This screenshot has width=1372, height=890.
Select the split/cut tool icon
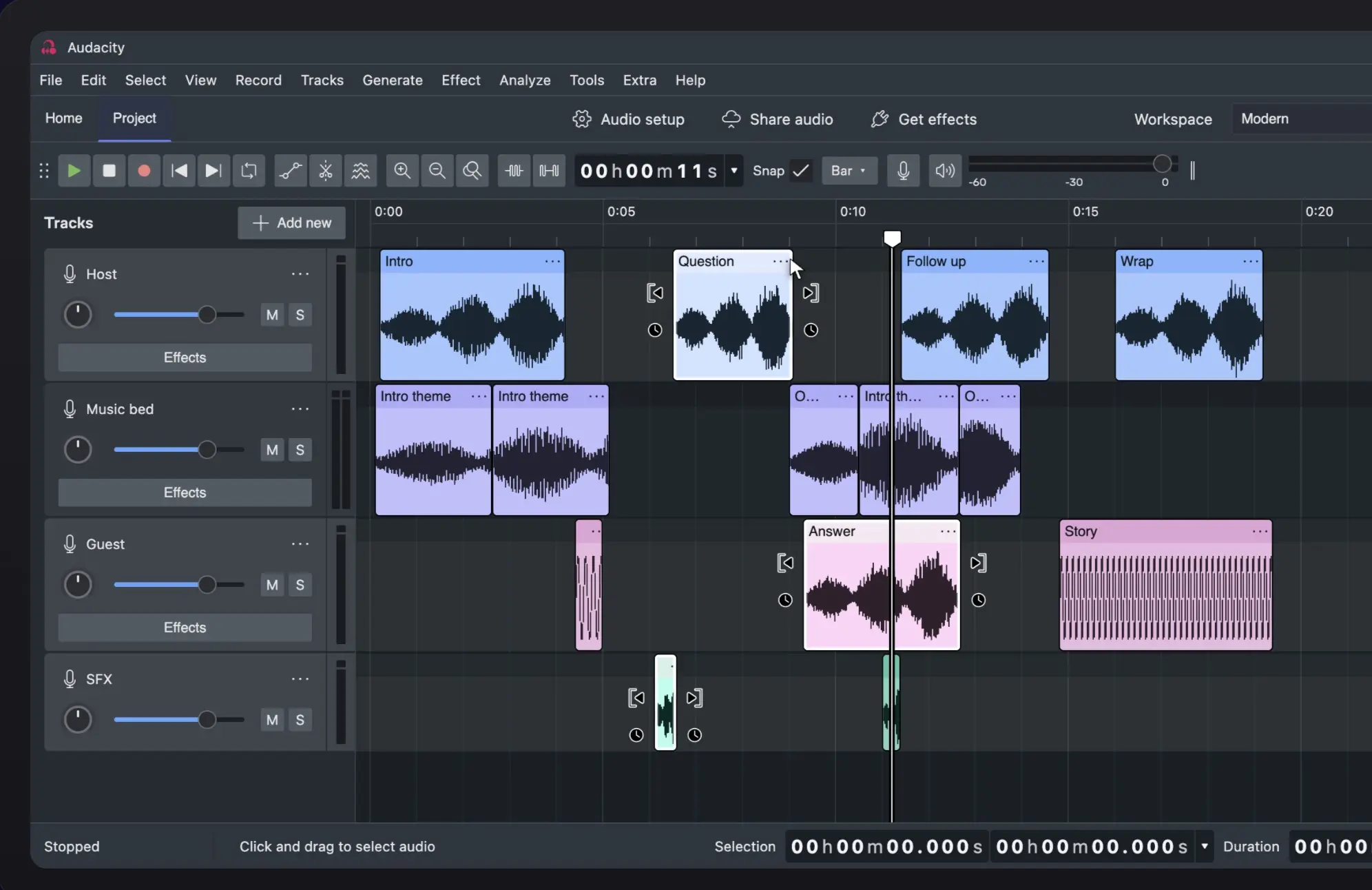click(x=326, y=171)
